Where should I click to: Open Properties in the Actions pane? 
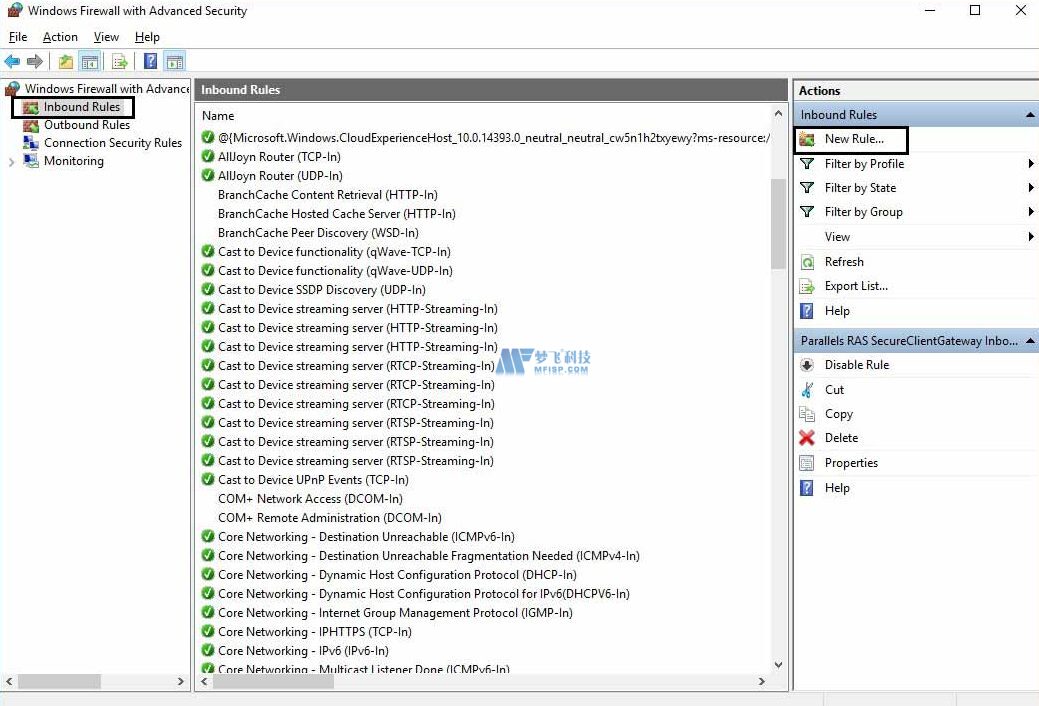[850, 463]
